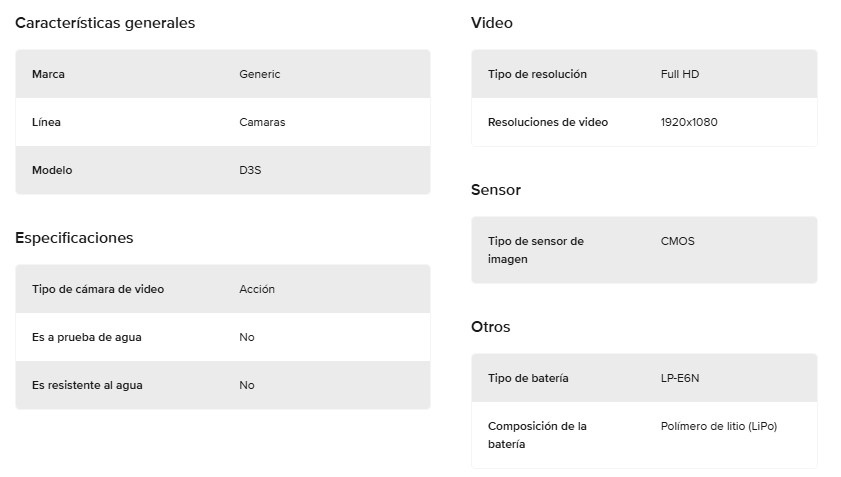The height and width of the screenshot is (477, 841).
Task: Click the "Full HD" resolution value
Action: [681, 74]
